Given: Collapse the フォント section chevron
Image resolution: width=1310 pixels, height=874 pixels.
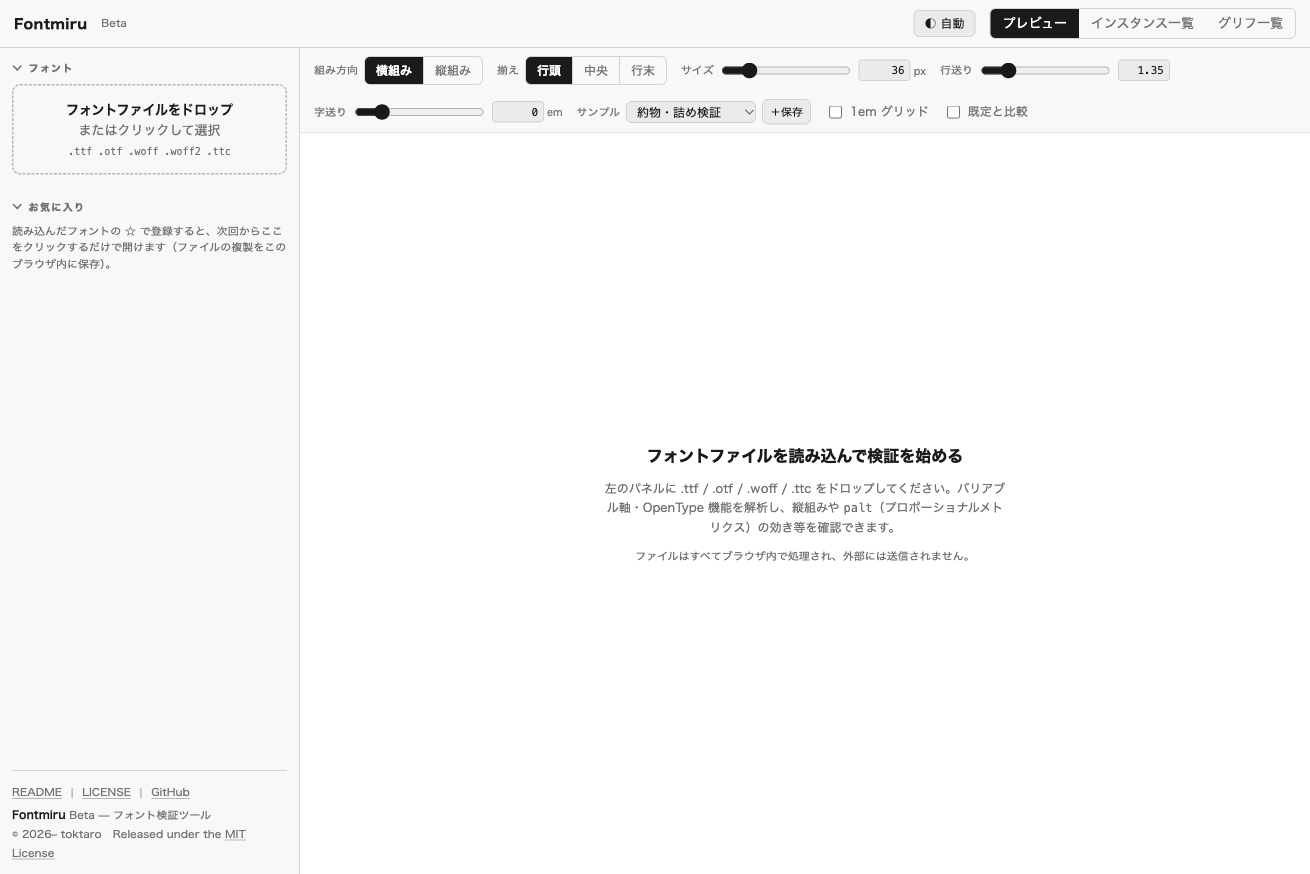Looking at the screenshot, I should coord(17,68).
